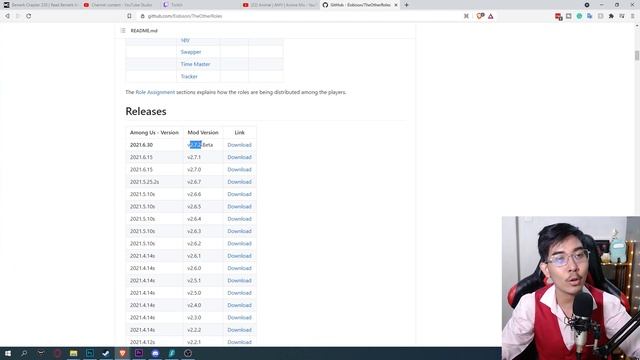The width and height of the screenshot is (640, 360).
Task: Click the streamer webcam overlay
Action: [x=571, y=288]
